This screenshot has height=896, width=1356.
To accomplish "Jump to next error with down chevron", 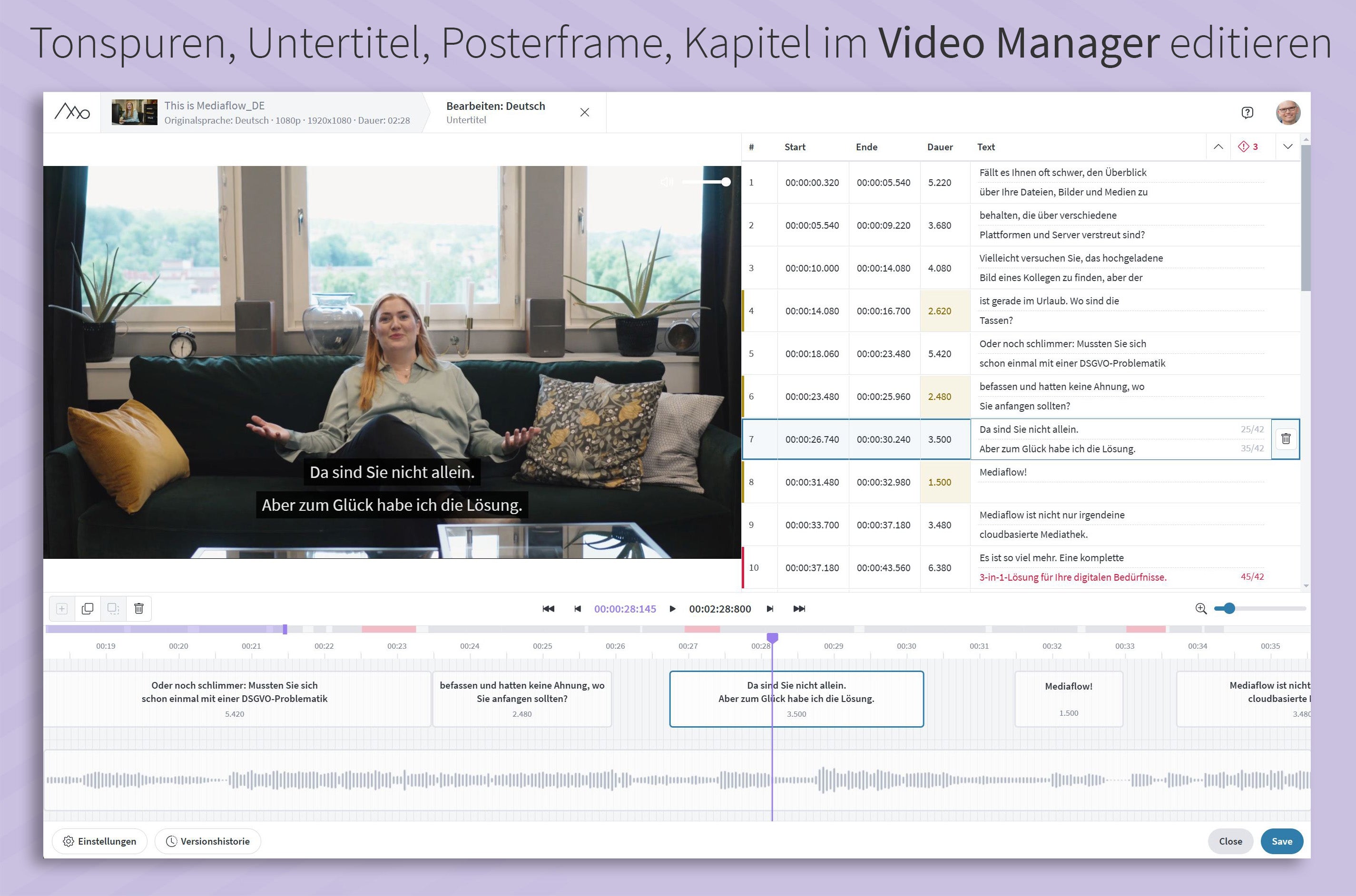I will pyautogui.click(x=1287, y=147).
